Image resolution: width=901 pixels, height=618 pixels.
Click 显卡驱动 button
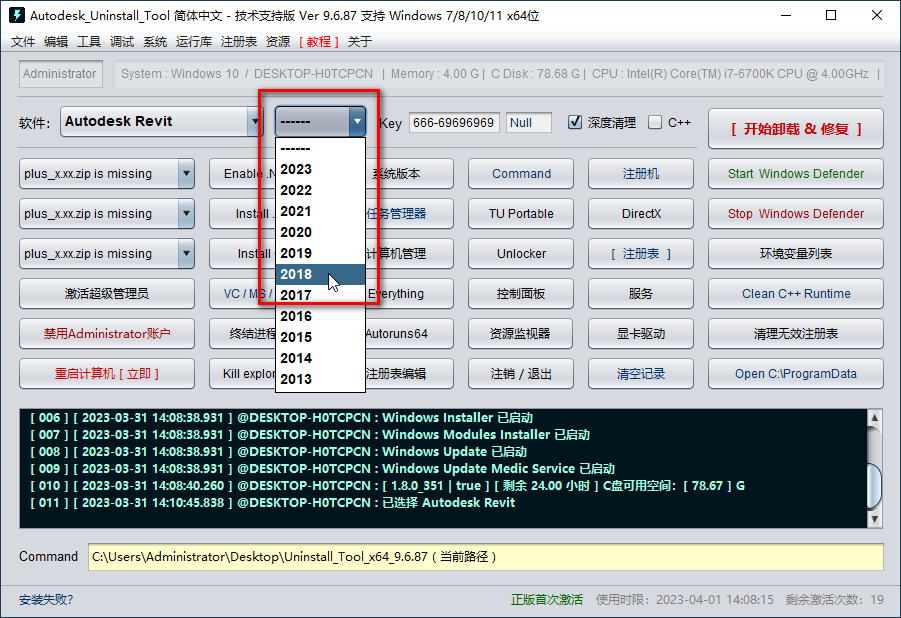pyautogui.click(x=641, y=333)
